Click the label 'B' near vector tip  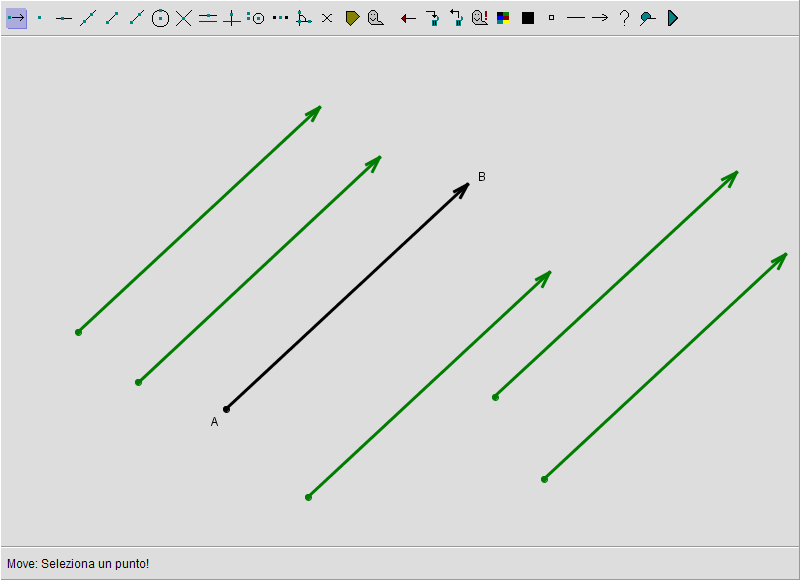pos(482,176)
